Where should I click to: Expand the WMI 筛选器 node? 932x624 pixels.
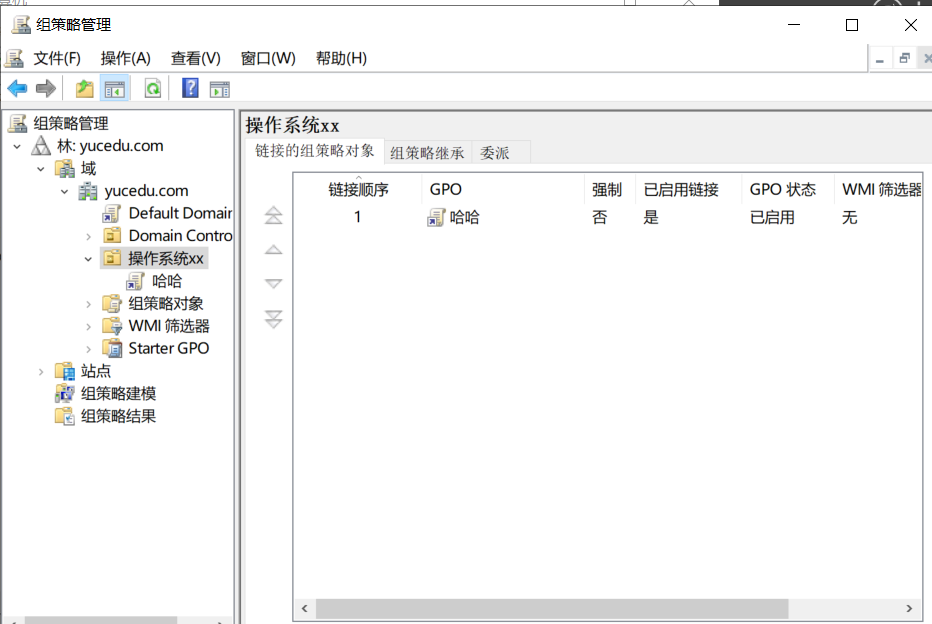pyautogui.click(x=88, y=327)
